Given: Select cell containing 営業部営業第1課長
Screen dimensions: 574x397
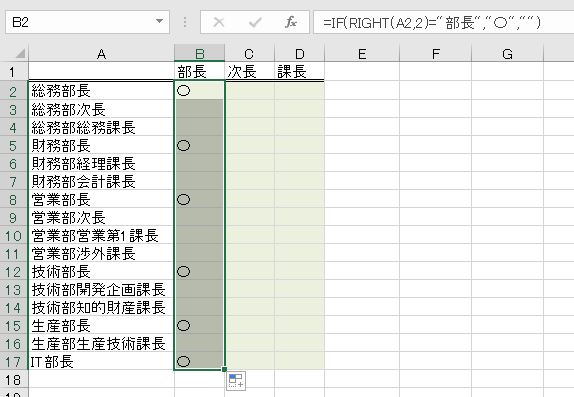Looking at the screenshot, I should 101,235.
